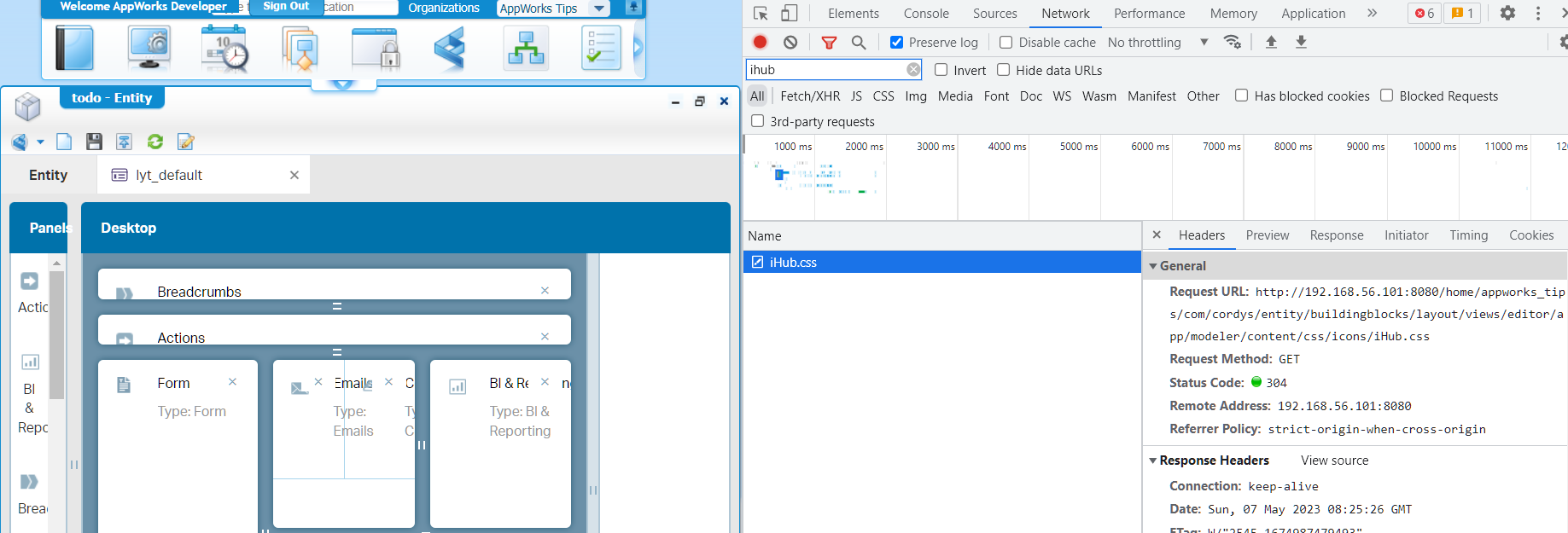Screen dimensions: 1568x533
Task: Click the Sign Out button
Action: (x=286, y=6)
